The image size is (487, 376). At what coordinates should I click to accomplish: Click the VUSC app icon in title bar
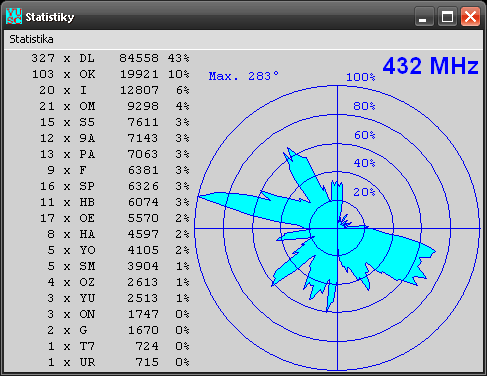(14, 16)
